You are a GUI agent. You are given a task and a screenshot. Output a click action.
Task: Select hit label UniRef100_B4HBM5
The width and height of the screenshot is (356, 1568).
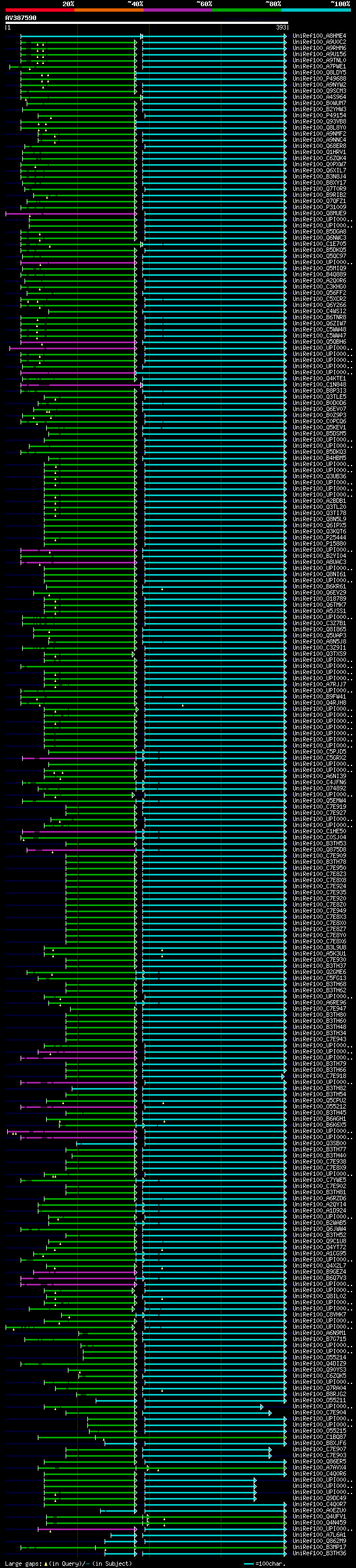pos(319,458)
